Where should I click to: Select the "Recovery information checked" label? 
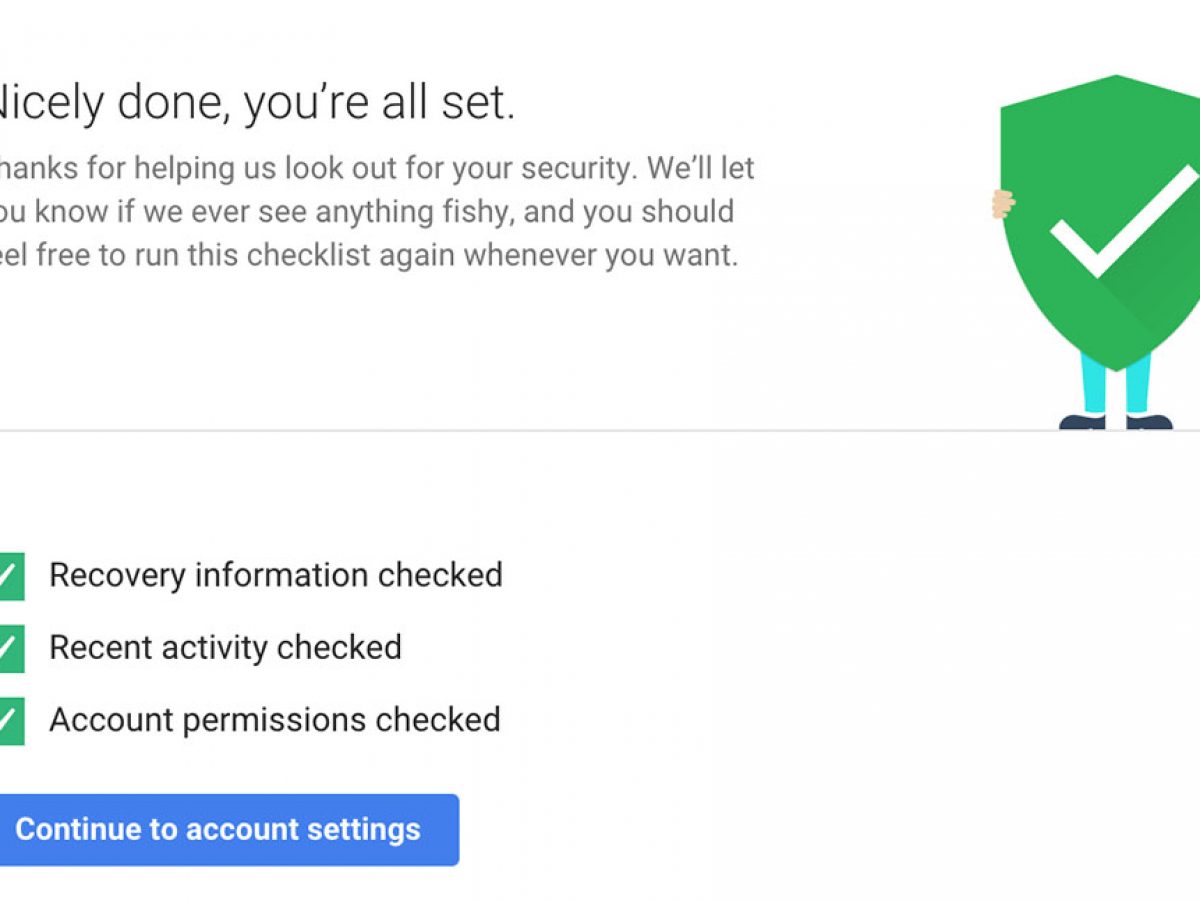[x=276, y=576]
